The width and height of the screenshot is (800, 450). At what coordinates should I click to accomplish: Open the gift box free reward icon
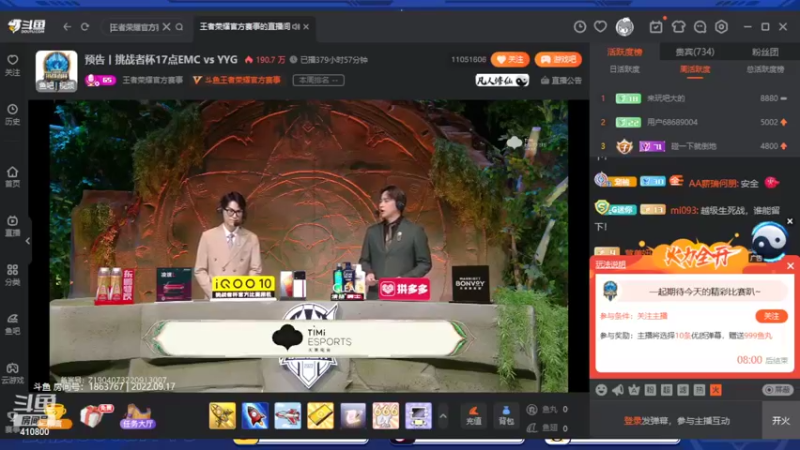coord(95,416)
